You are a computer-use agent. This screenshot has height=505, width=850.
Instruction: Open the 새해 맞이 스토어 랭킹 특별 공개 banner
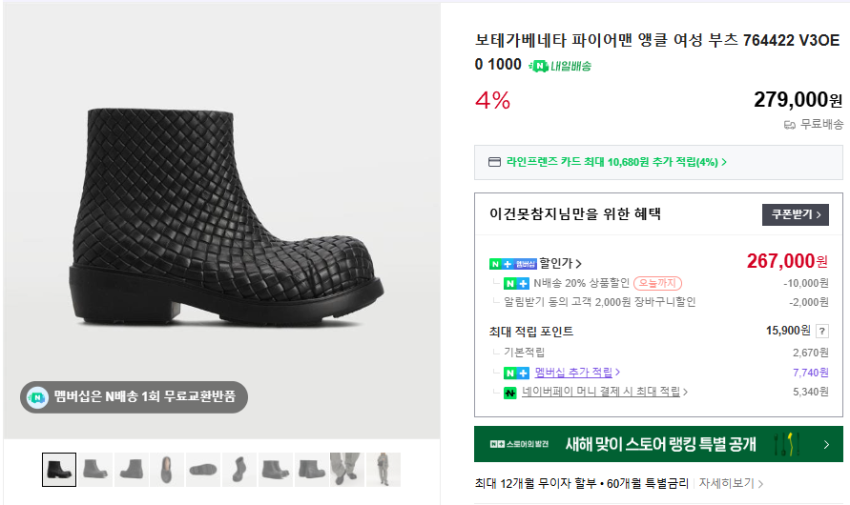pos(658,444)
